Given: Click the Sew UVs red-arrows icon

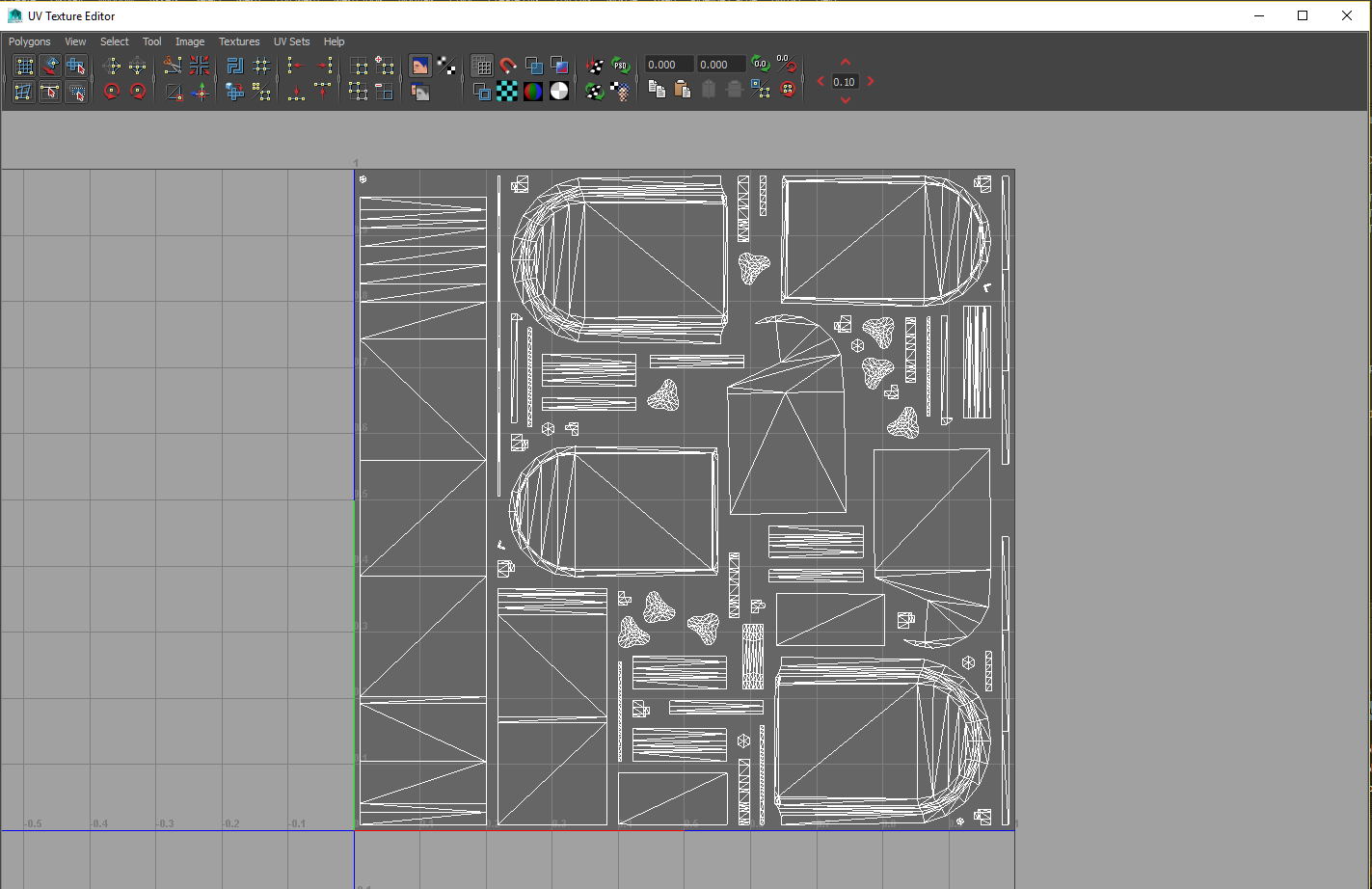Looking at the screenshot, I should pos(200,66).
